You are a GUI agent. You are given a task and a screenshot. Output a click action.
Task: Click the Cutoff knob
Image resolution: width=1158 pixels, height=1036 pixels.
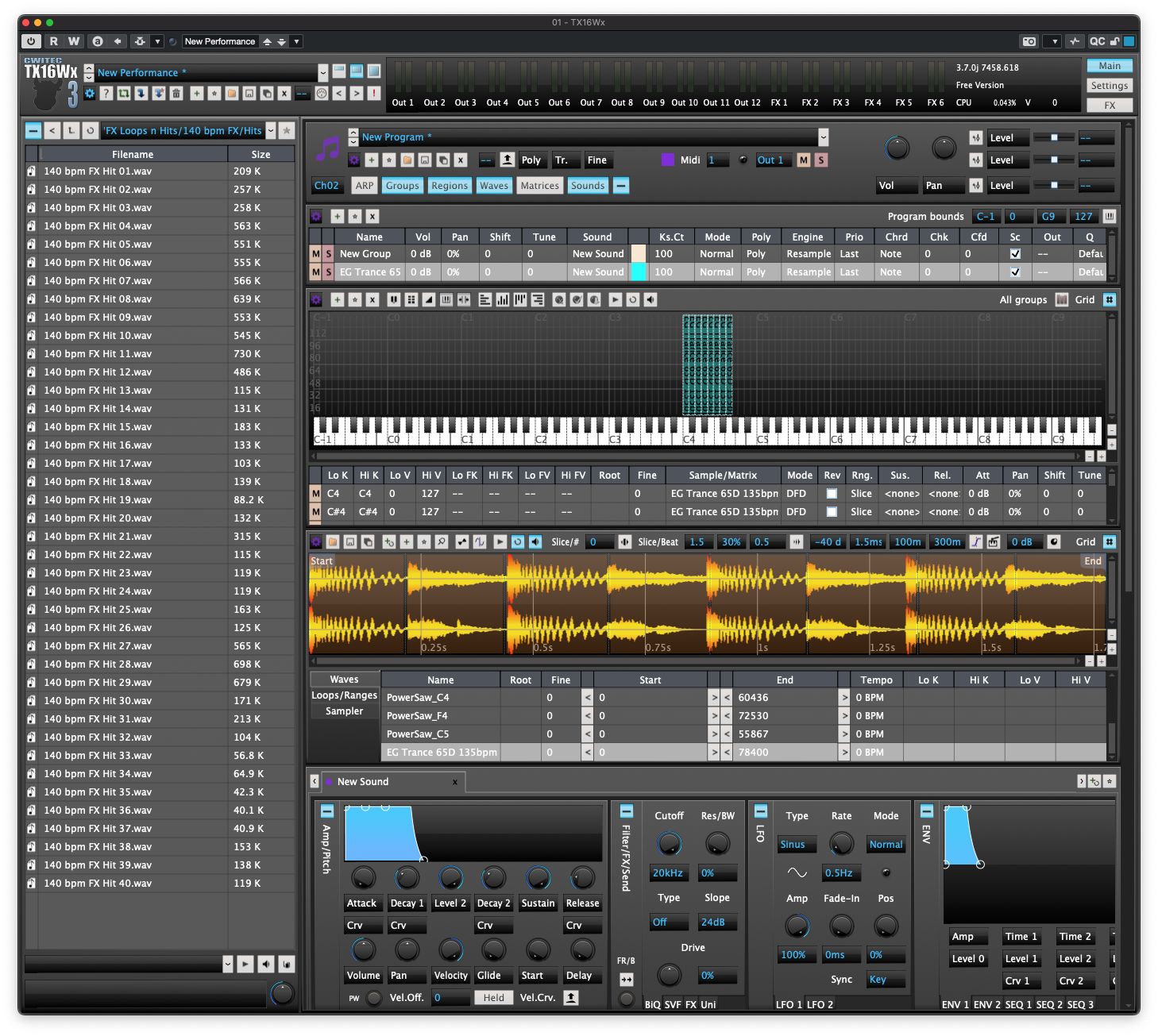(x=669, y=844)
